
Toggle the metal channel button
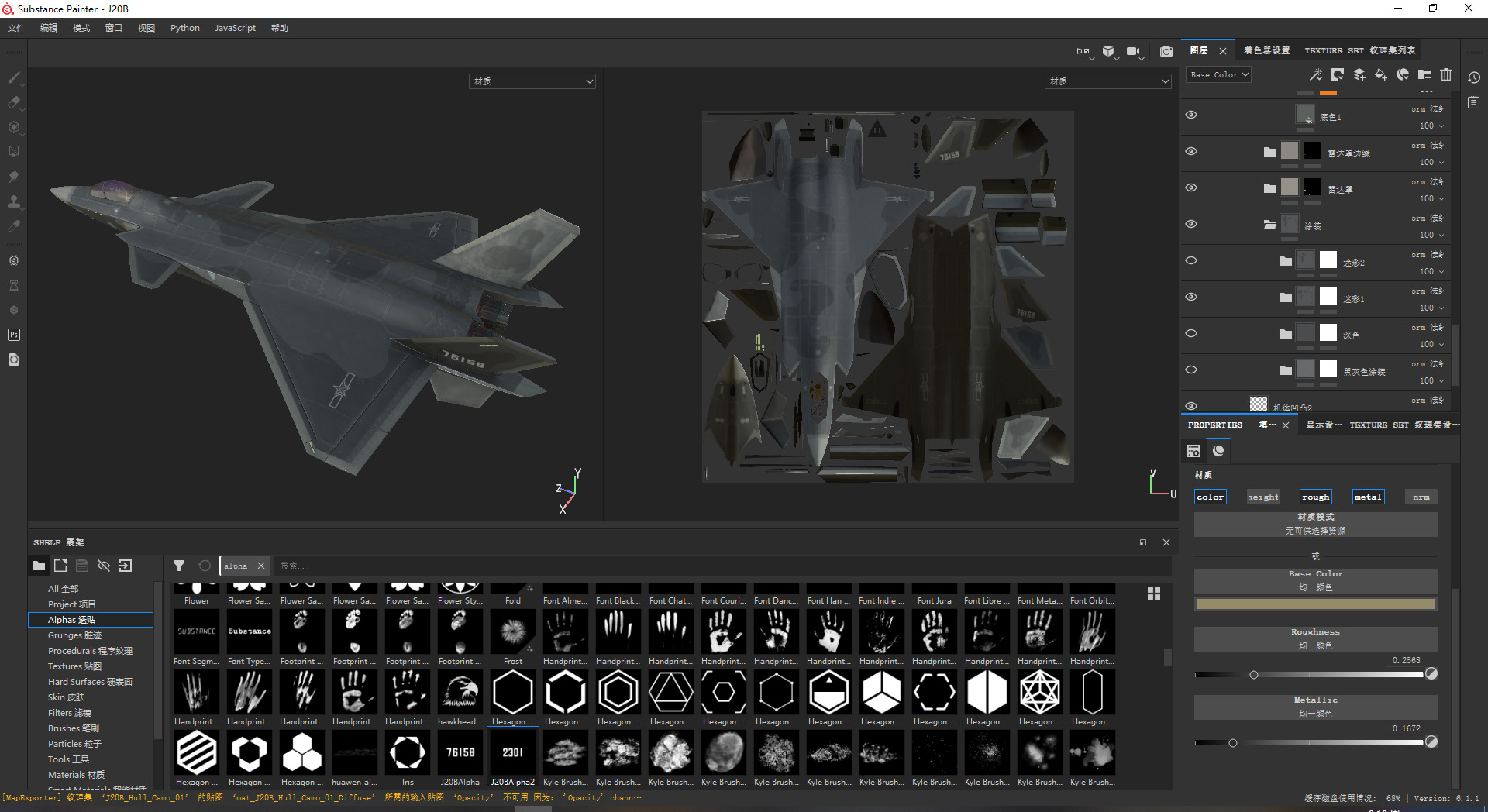1368,497
